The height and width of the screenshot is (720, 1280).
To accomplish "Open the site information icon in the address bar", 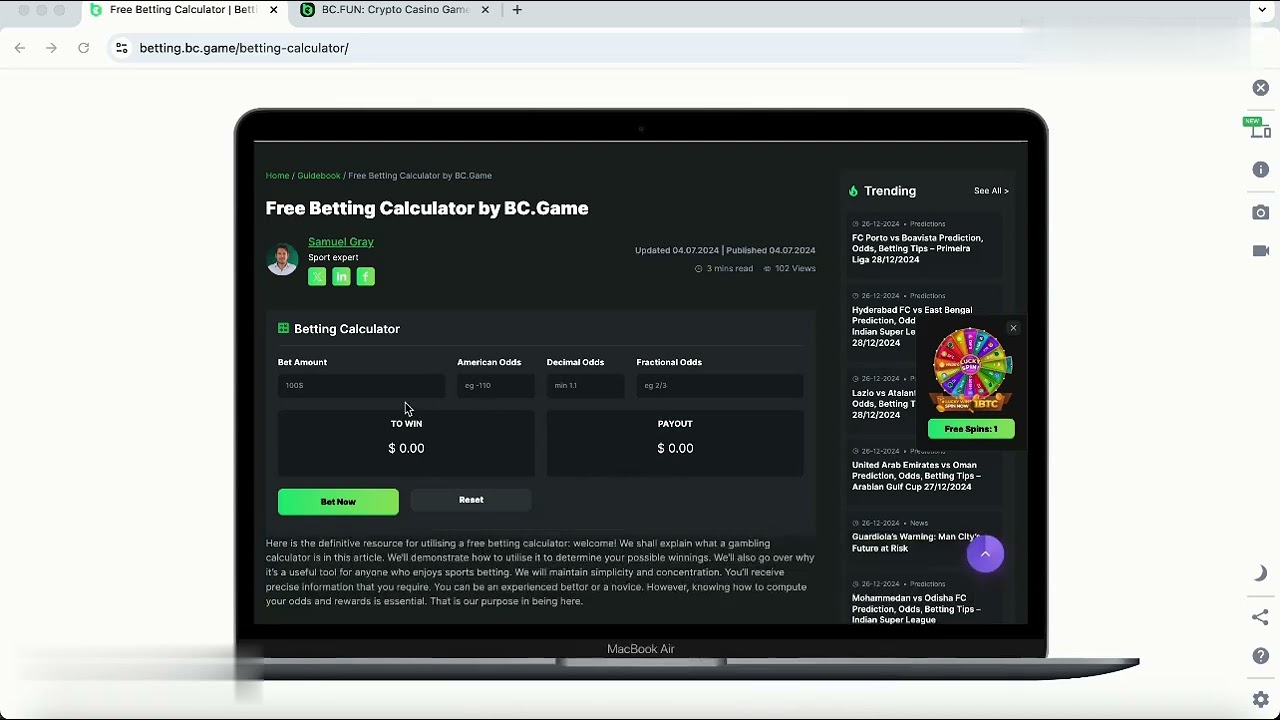I will point(121,48).
